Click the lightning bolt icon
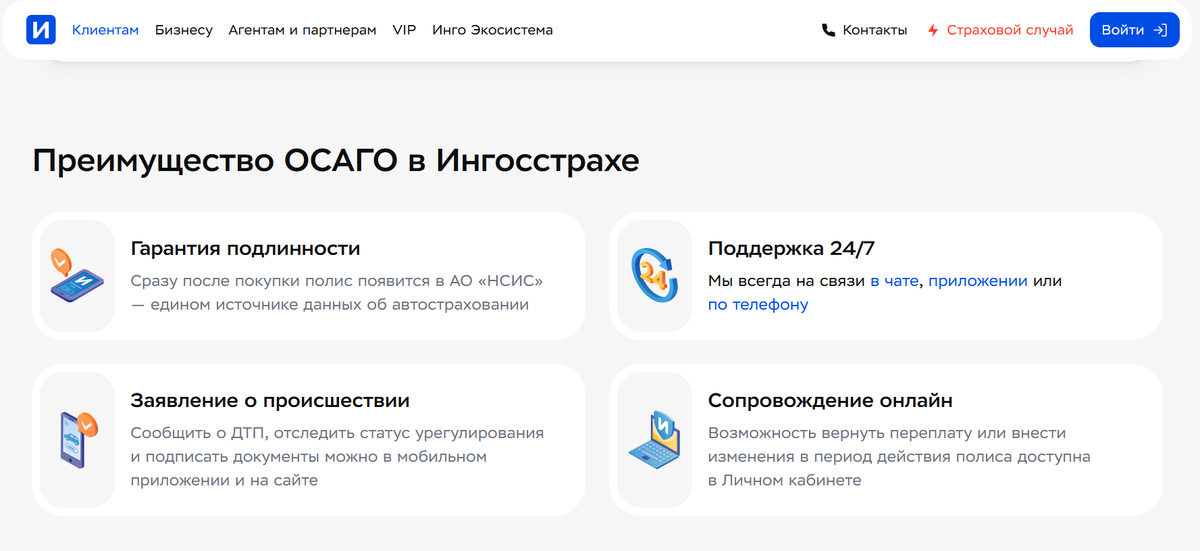The width and height of the screenshot is (1200, 551). point(933,30)
